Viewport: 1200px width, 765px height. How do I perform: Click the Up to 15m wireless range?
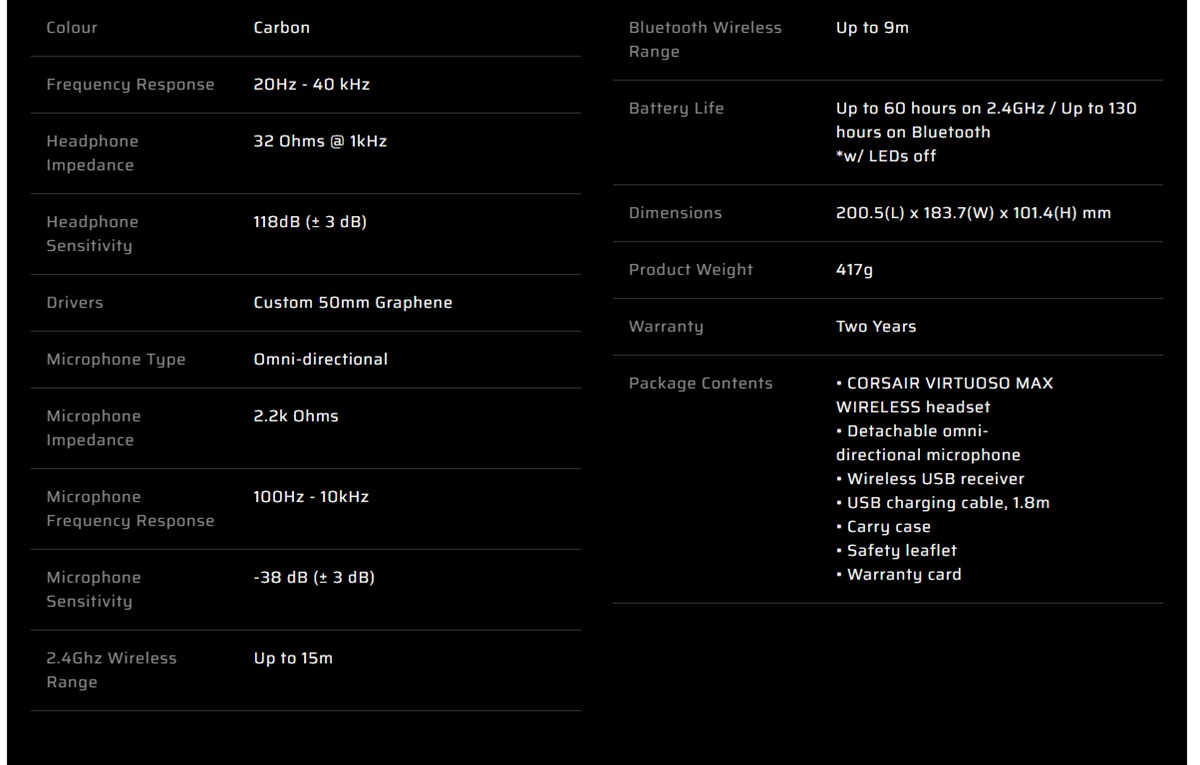pos(293,659)
